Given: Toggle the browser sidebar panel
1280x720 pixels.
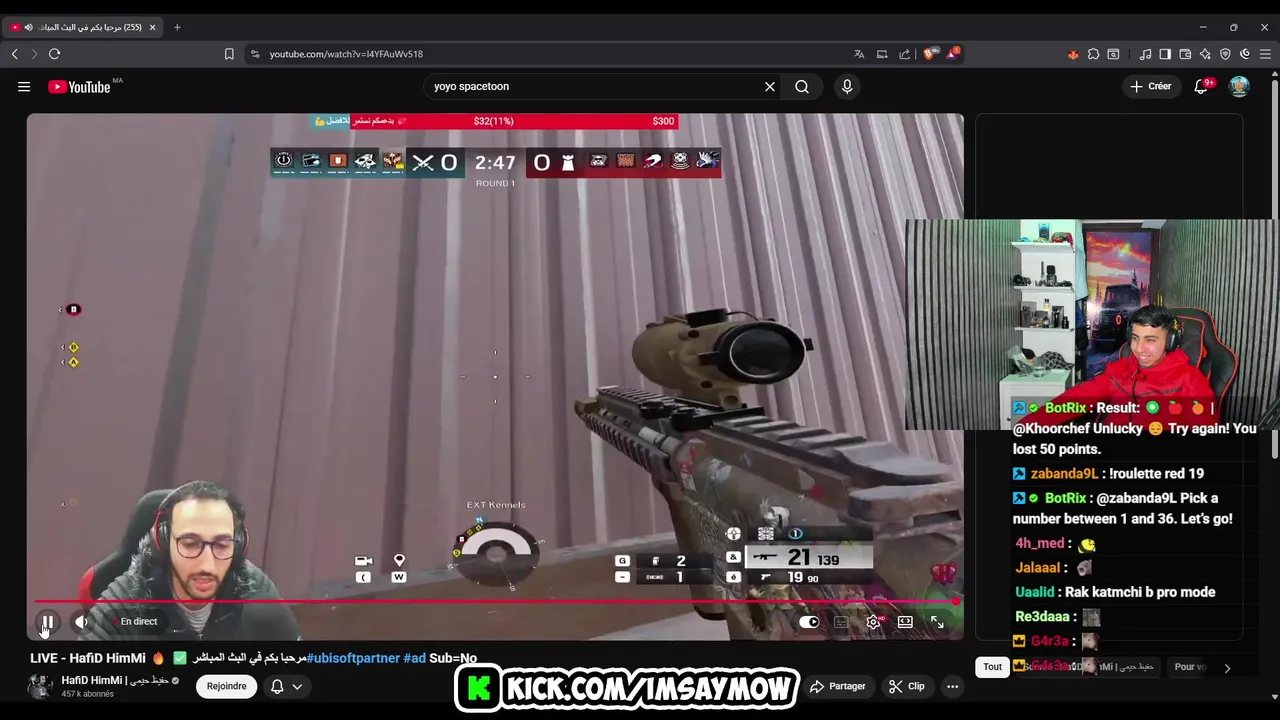Looking at the screenshot, I should point(1165,54).
